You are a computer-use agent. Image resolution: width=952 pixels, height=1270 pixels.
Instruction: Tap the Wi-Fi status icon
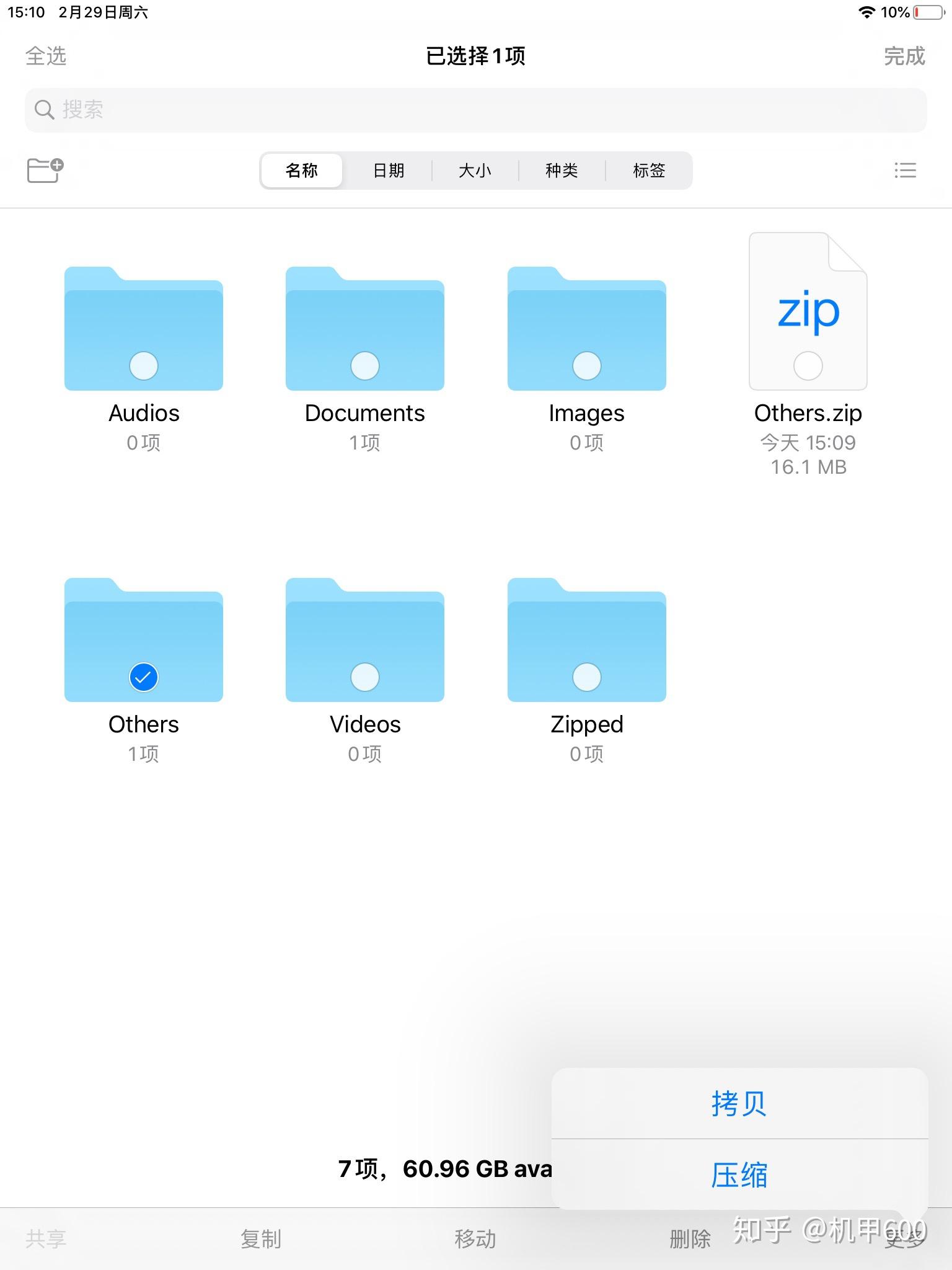point(866,12)
